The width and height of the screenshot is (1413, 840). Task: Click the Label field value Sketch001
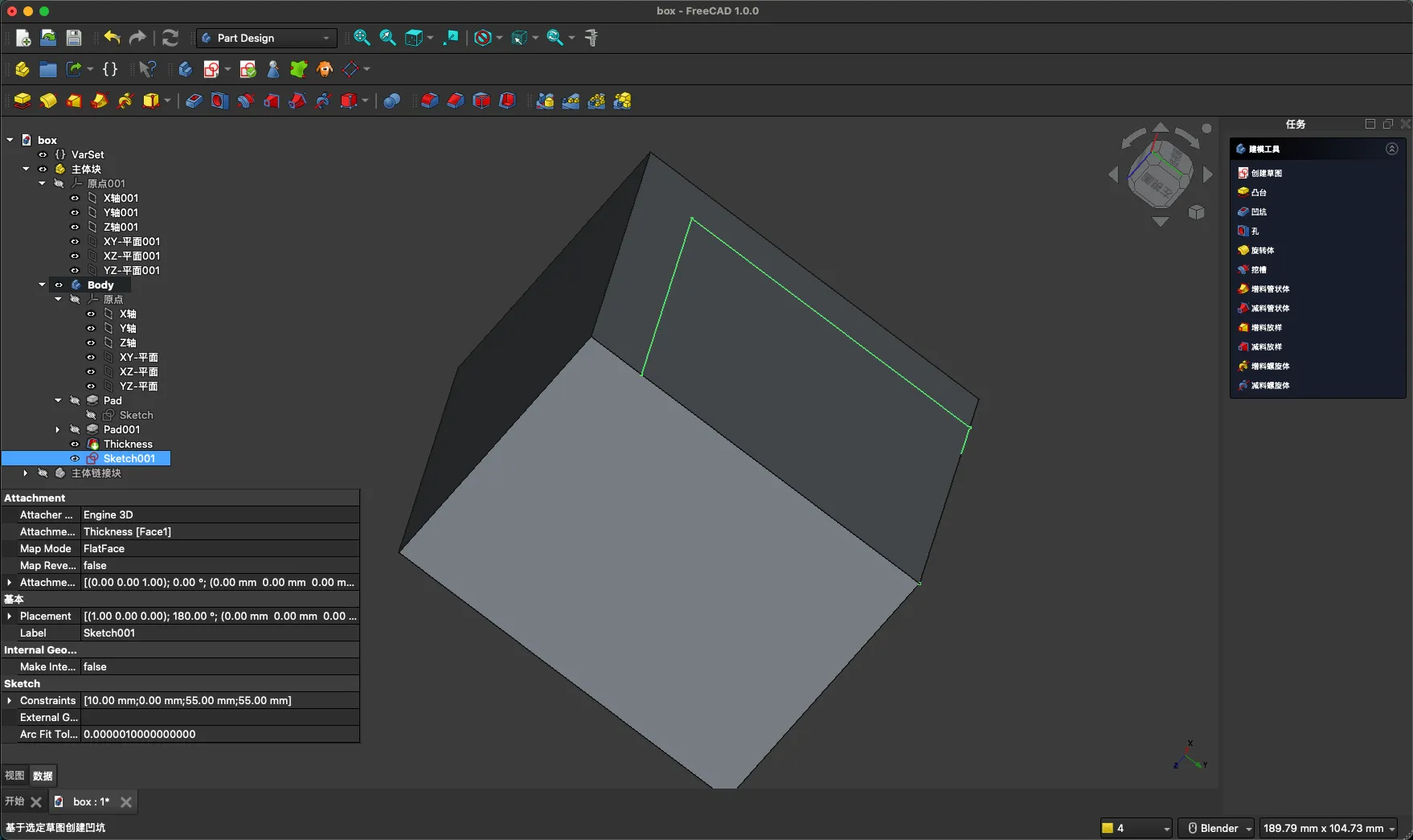point(109,633)
